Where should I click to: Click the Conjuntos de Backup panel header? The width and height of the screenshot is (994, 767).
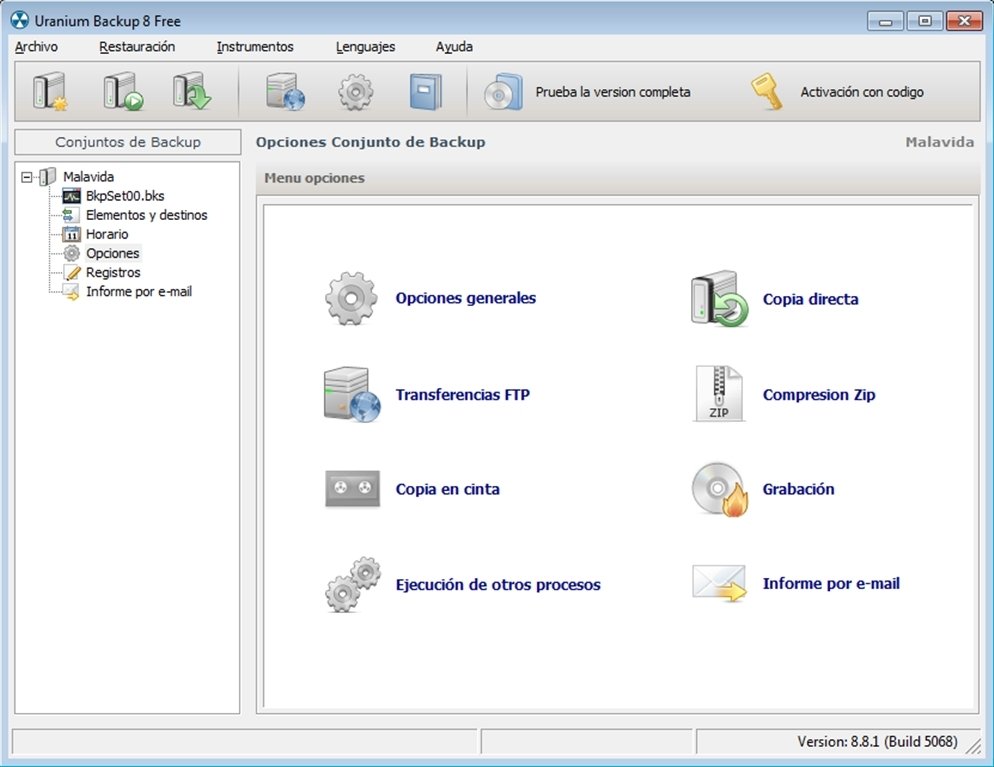pyautogui.click(x=127, y=142)
